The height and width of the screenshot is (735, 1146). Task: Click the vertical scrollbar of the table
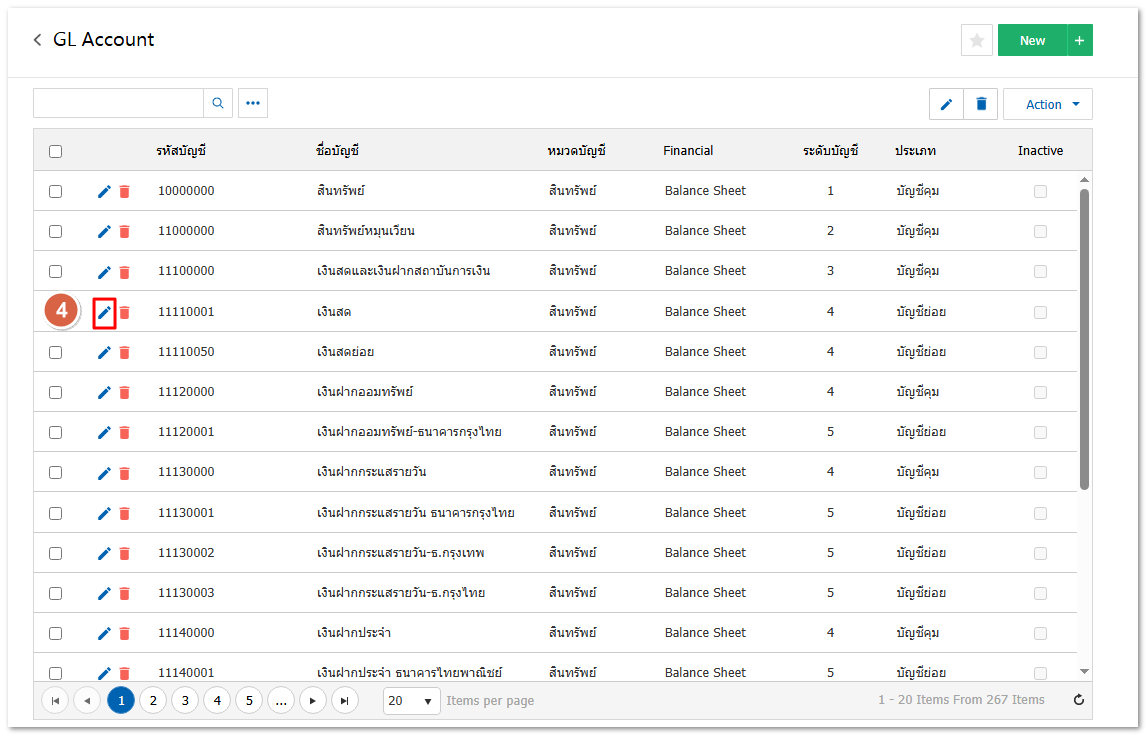(1084, 340)
